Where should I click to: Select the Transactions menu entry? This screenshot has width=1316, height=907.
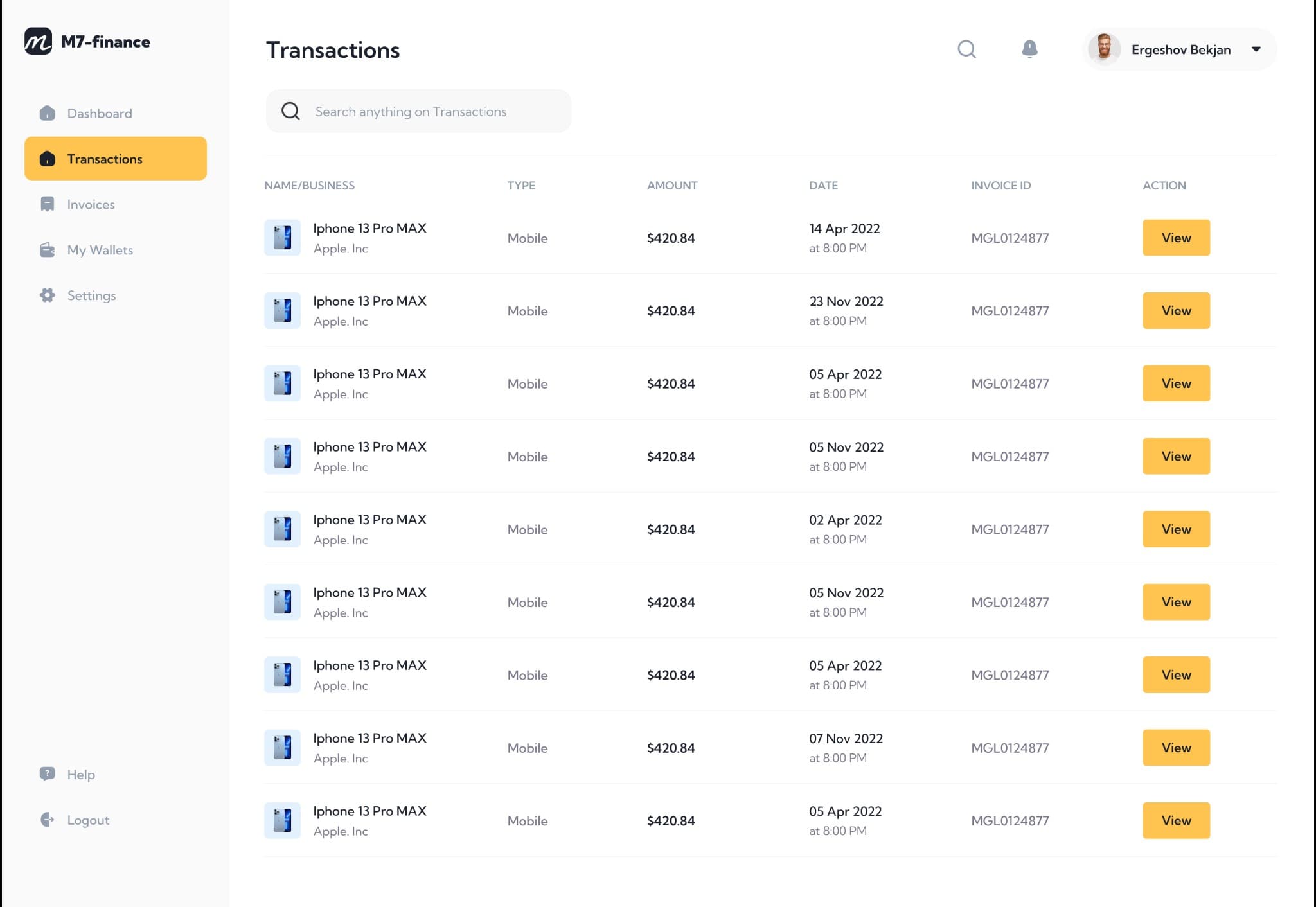click(105, 159)
